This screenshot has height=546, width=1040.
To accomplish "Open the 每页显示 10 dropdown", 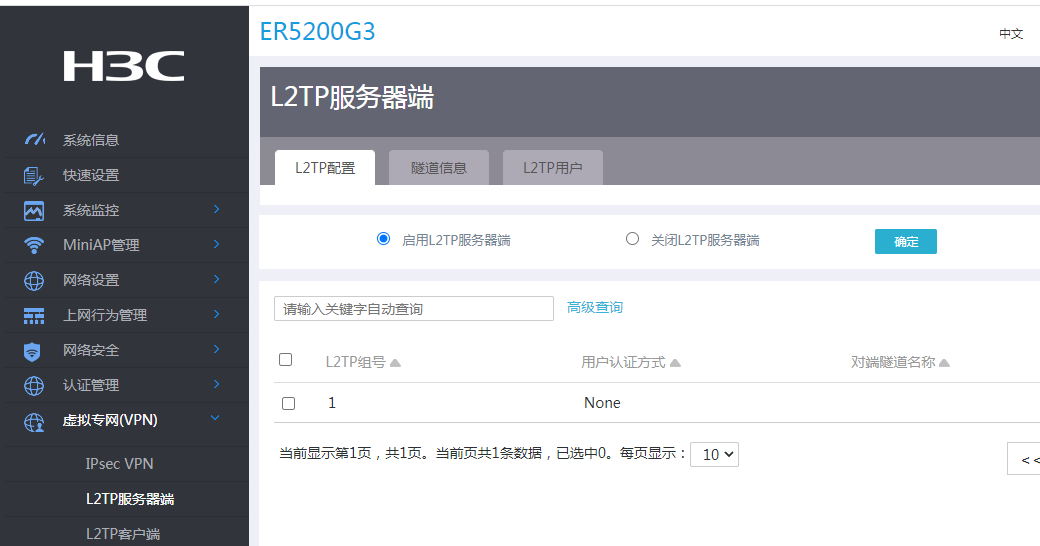I will pos(714,454).
